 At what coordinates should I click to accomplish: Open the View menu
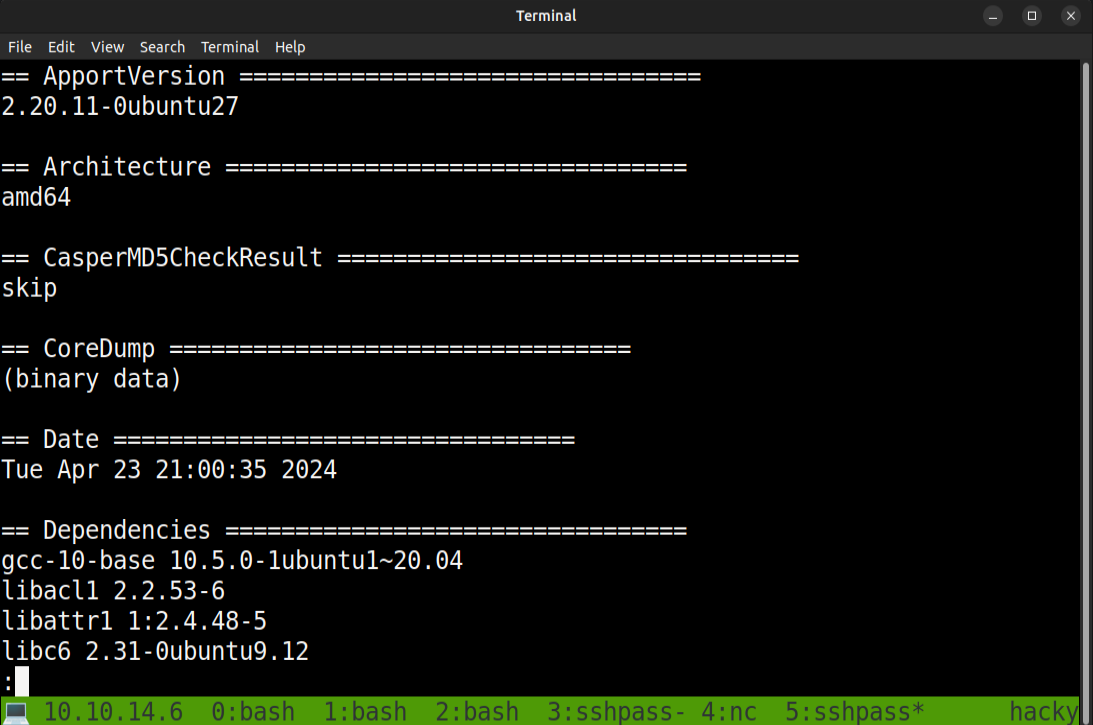107,47
